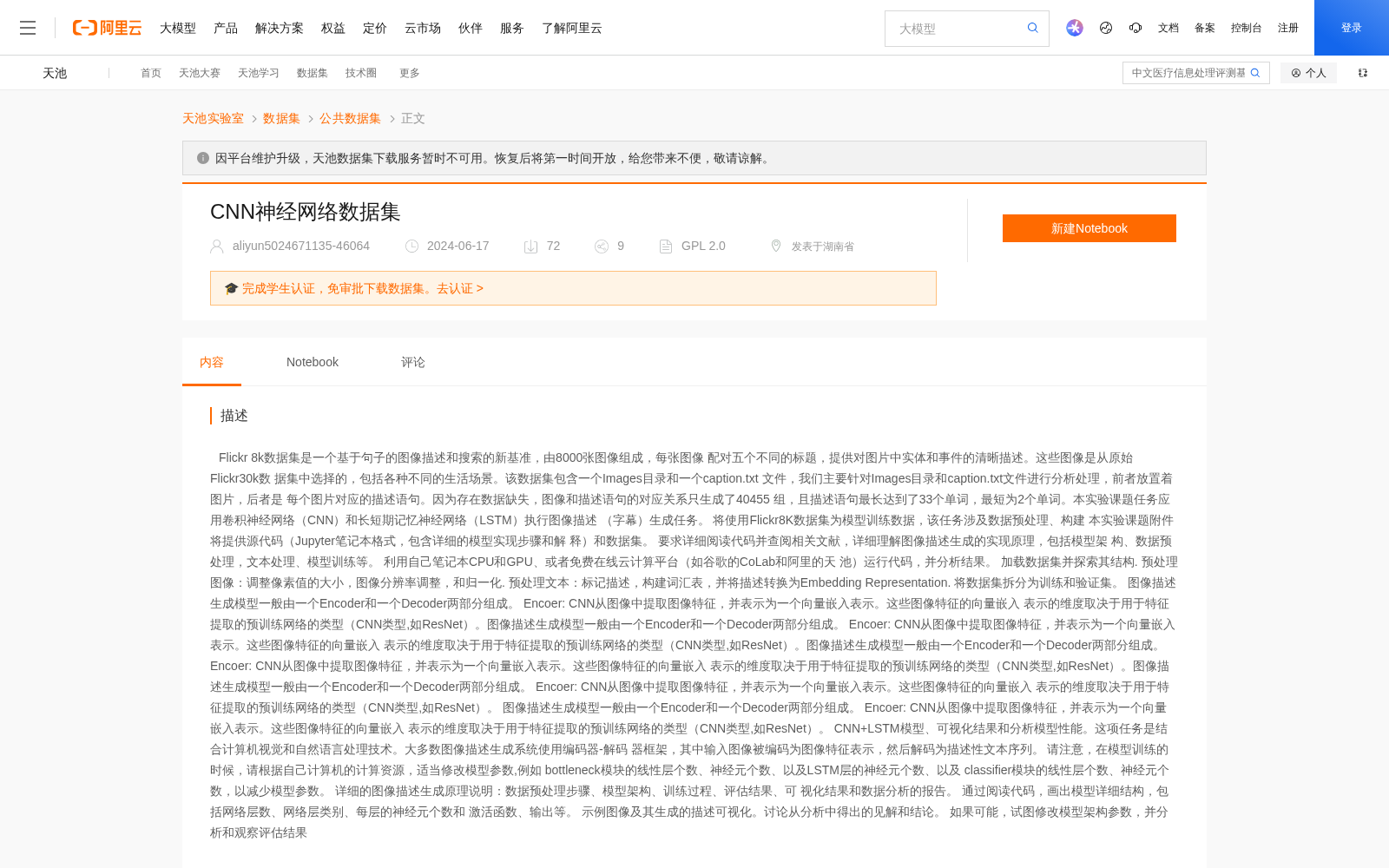Viewport: 1389px width, 868px height.
Task: Open the headset customer support icon
Action: (x=1136, y=28)
